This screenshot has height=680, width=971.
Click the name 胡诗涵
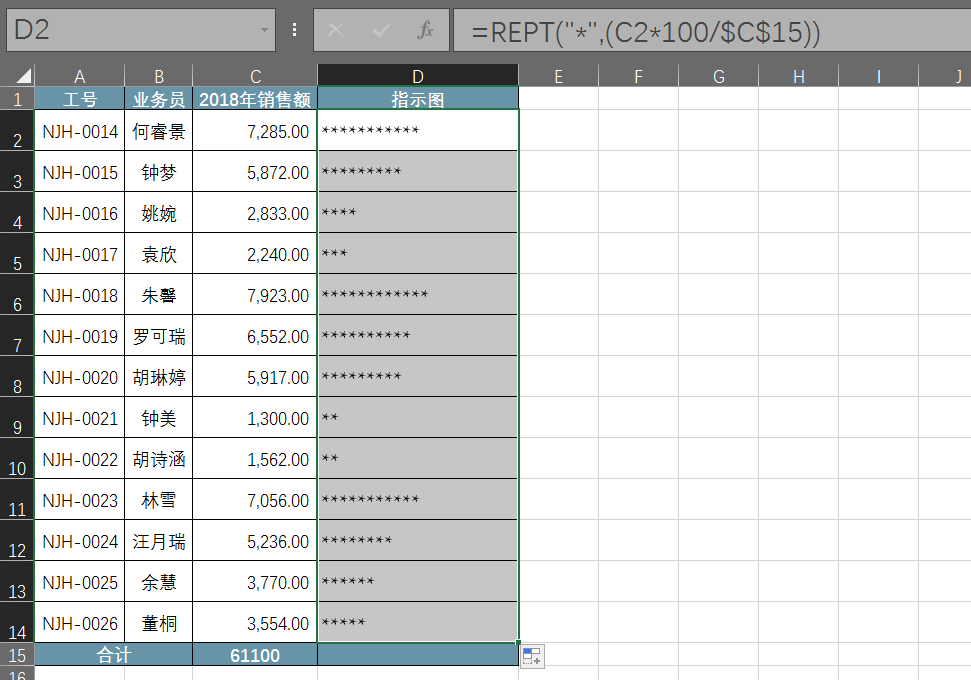(159, 458)
